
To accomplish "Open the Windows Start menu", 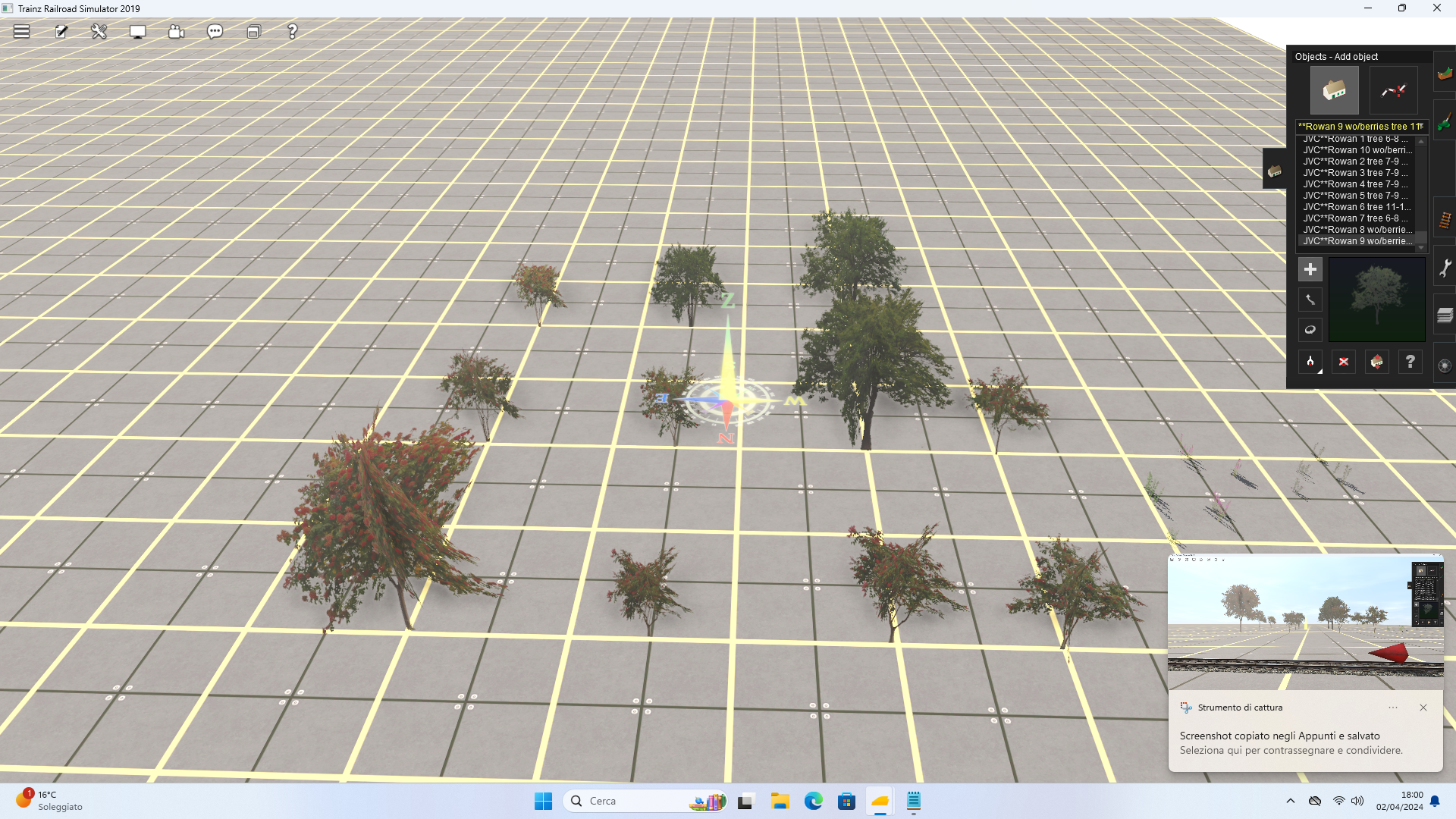I will [x=543, y=801].
